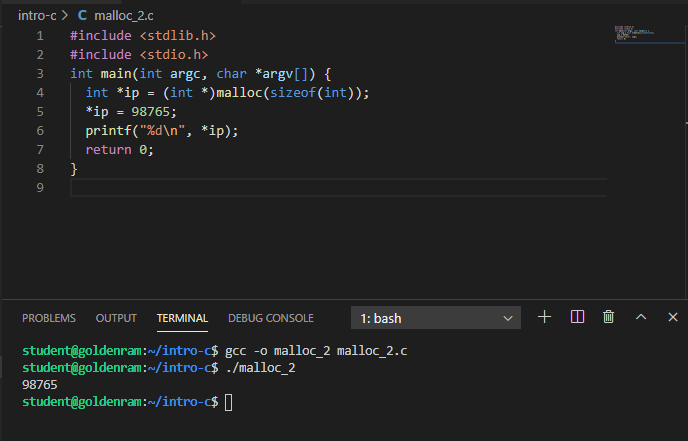Click the breadcrumb separator chevron
688x441 pixels.
coord(64,16)
